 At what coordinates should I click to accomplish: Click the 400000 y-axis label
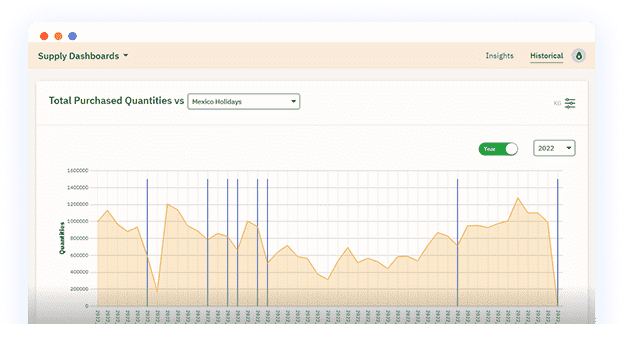pos(79,272)
